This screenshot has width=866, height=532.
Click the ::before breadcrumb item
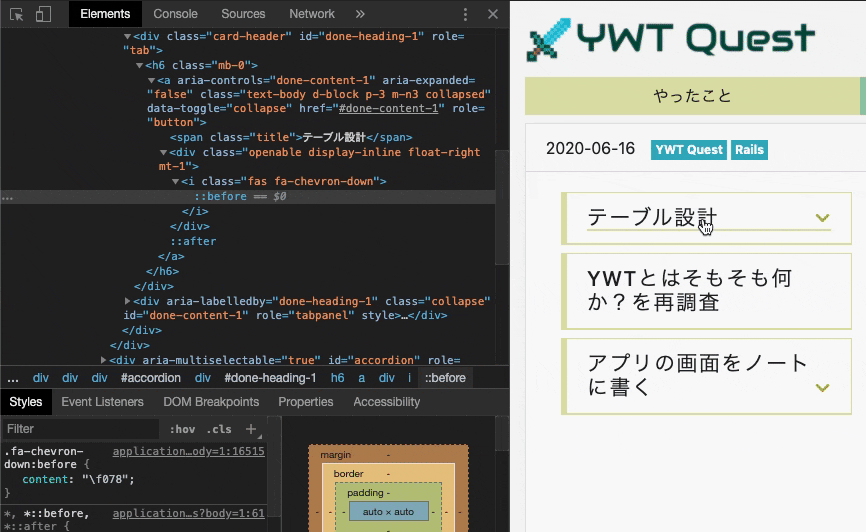445,378
